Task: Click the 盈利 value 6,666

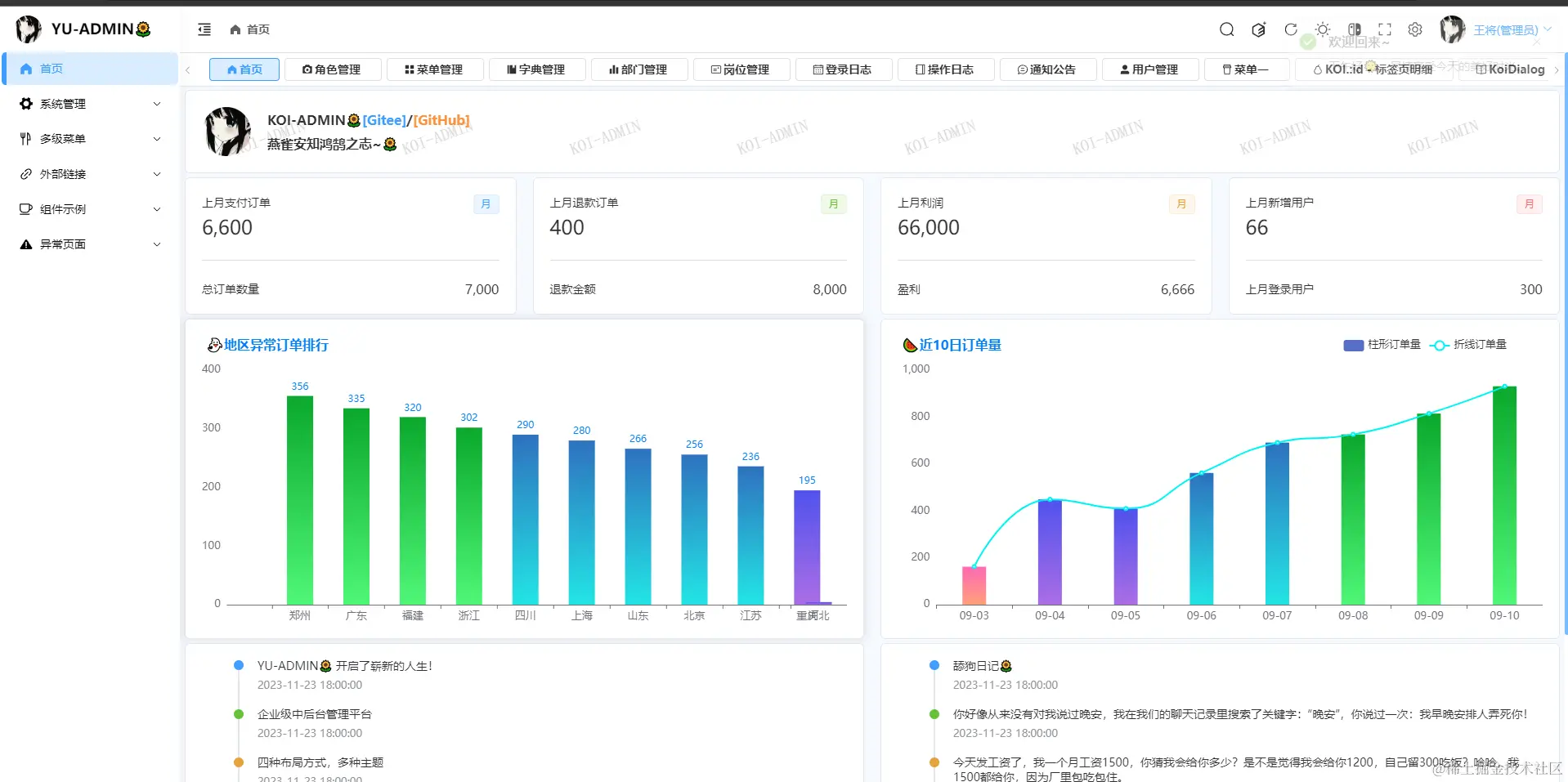Action: pos(1177,289)
